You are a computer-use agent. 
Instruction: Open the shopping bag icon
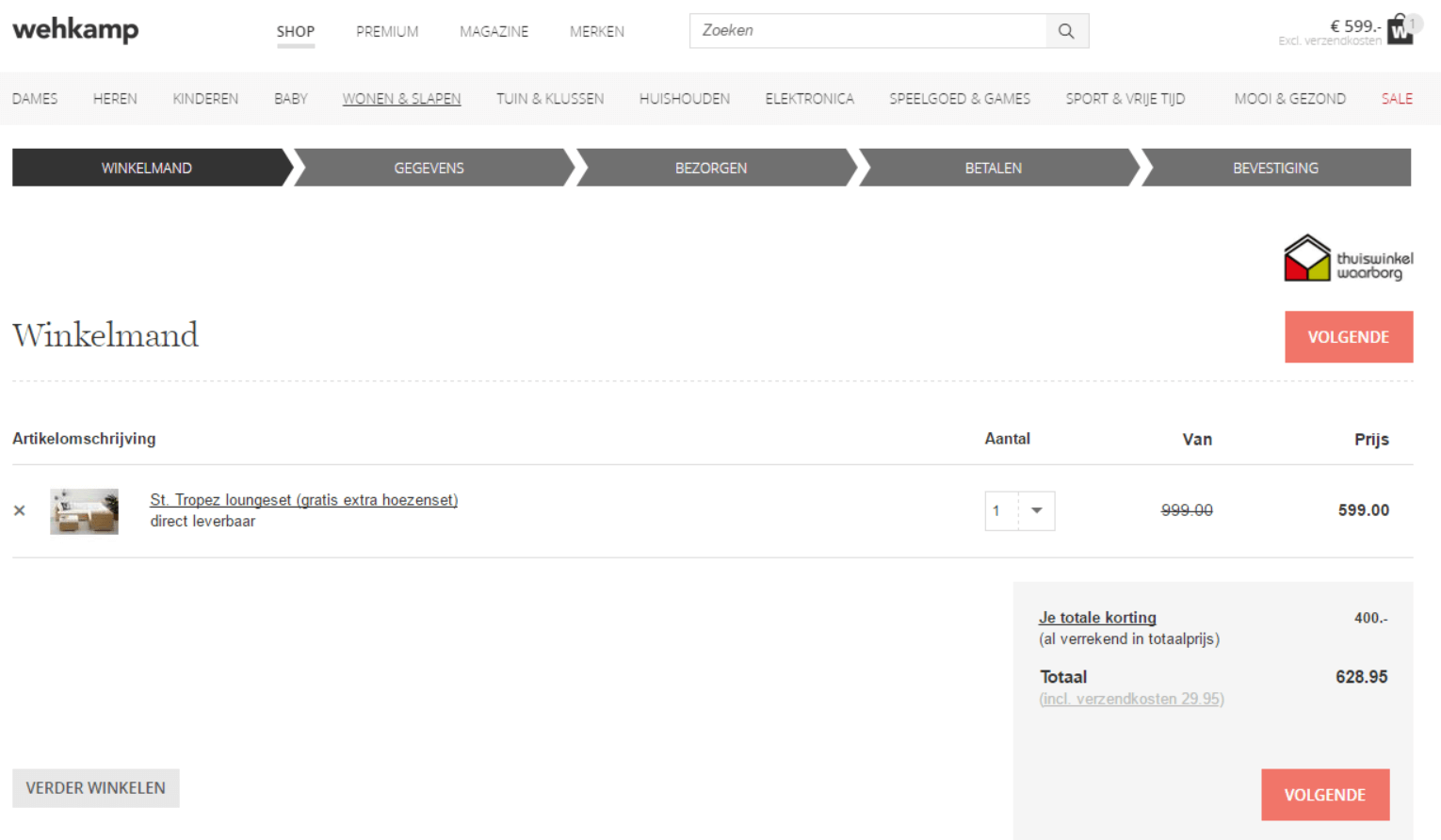1401,29
